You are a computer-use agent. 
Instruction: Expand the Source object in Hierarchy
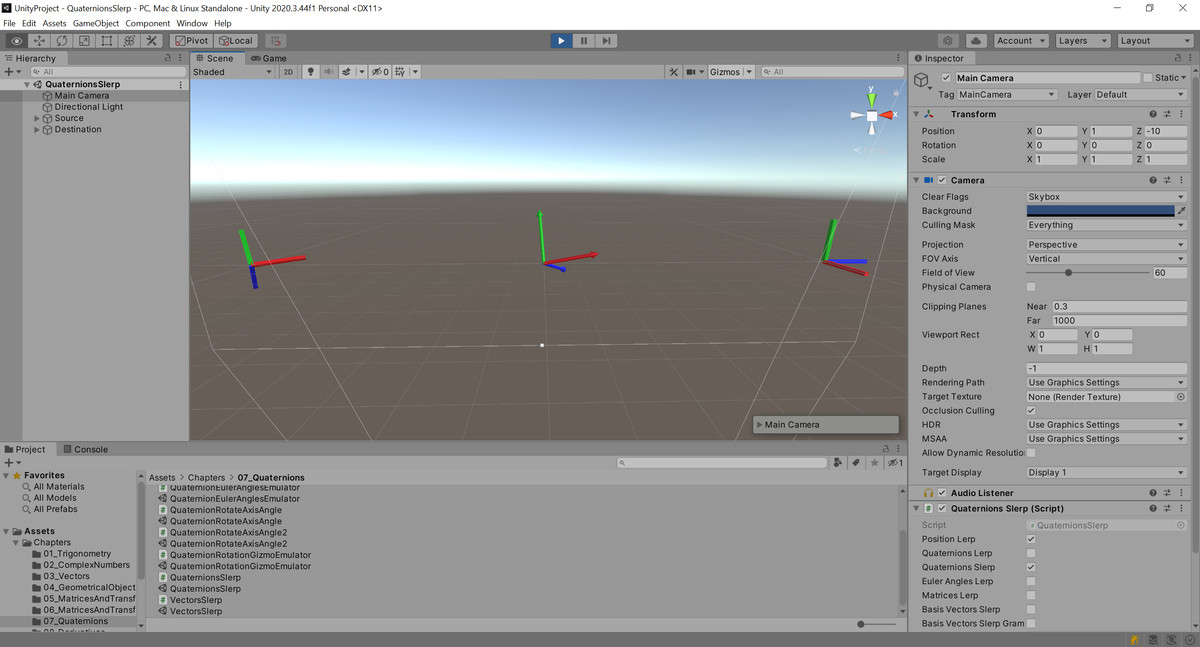(37, 118)
